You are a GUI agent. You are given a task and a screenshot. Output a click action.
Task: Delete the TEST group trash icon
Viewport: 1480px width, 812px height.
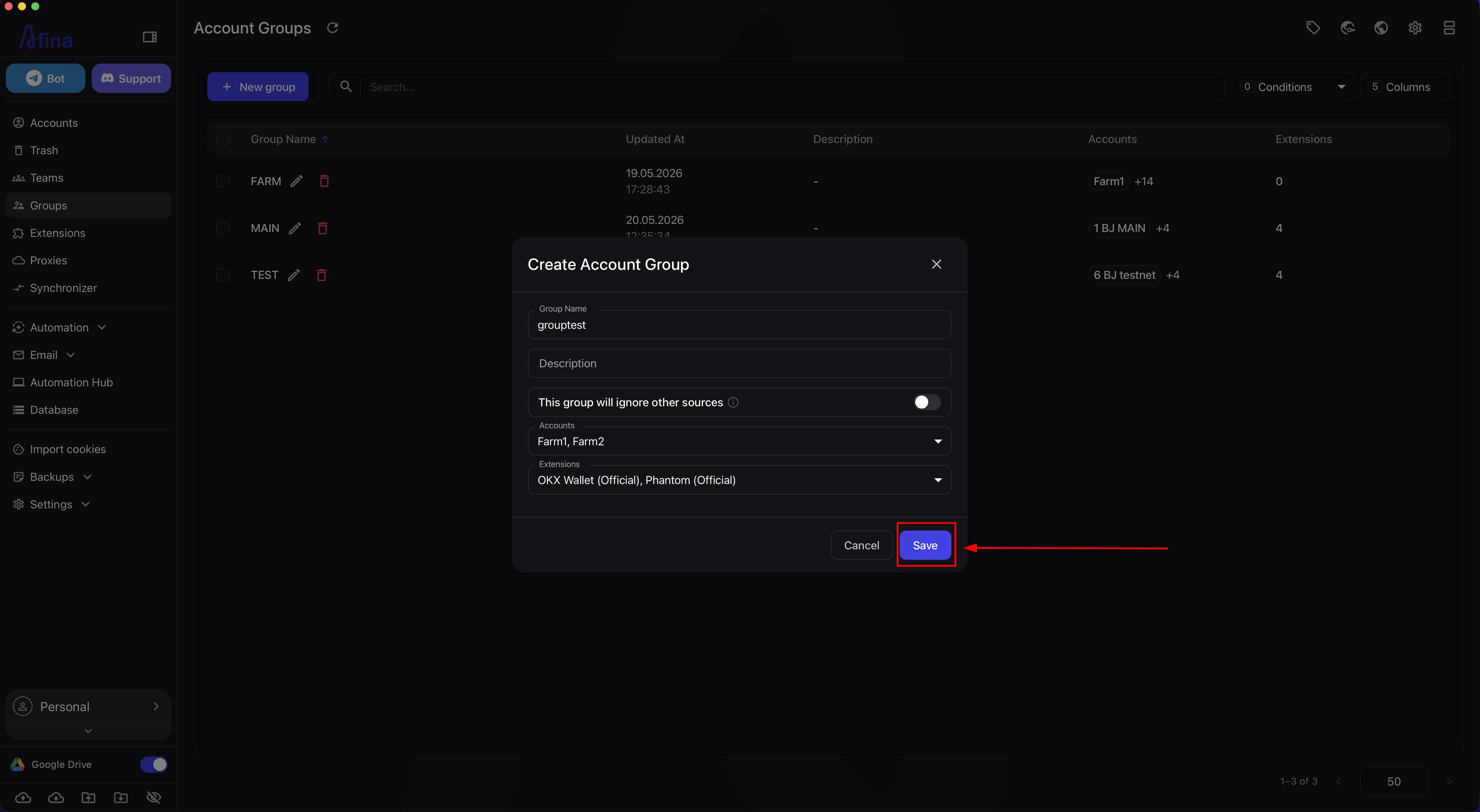pyautogui.click(x=321, y=275)
